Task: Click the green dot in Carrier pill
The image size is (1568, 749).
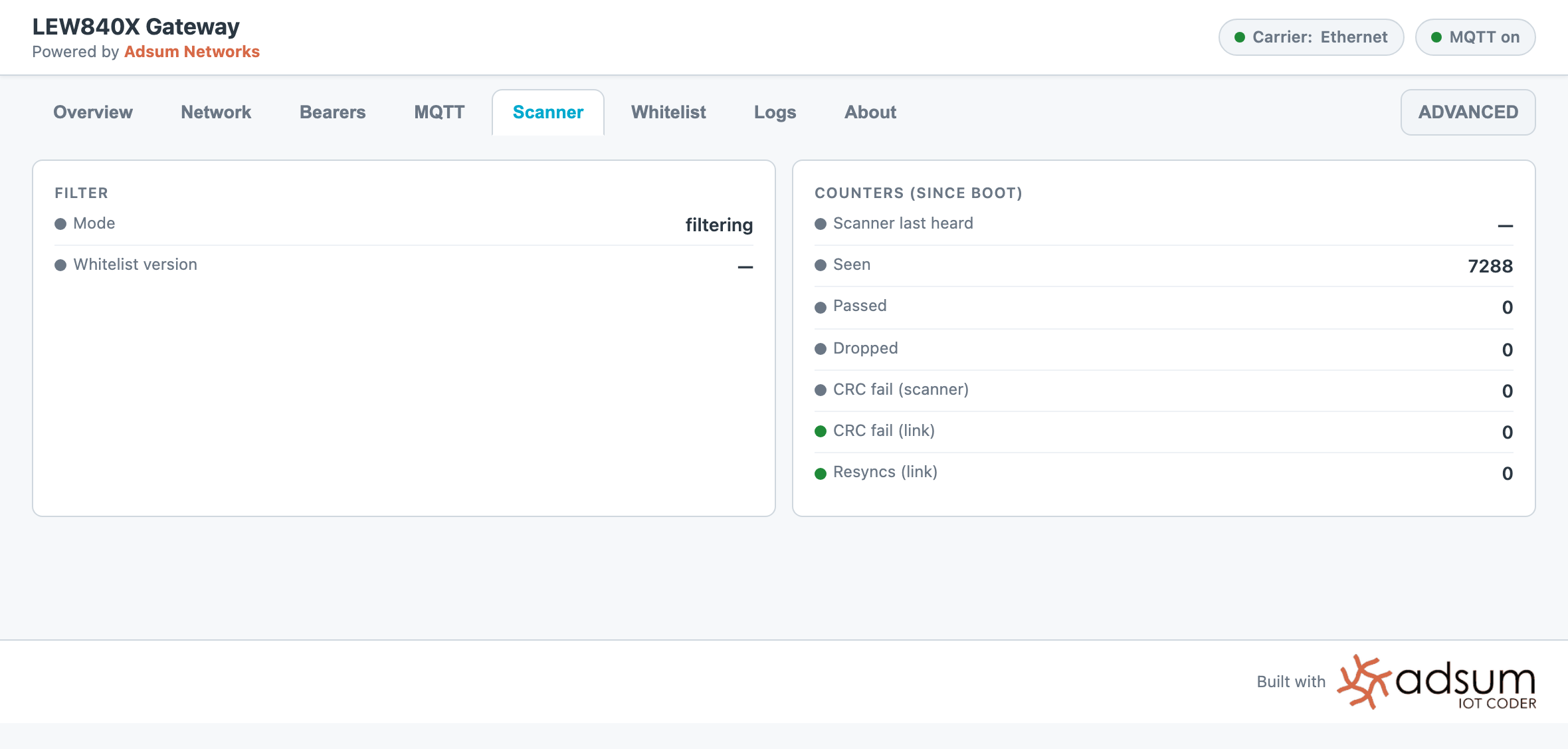Action: 1239,37
